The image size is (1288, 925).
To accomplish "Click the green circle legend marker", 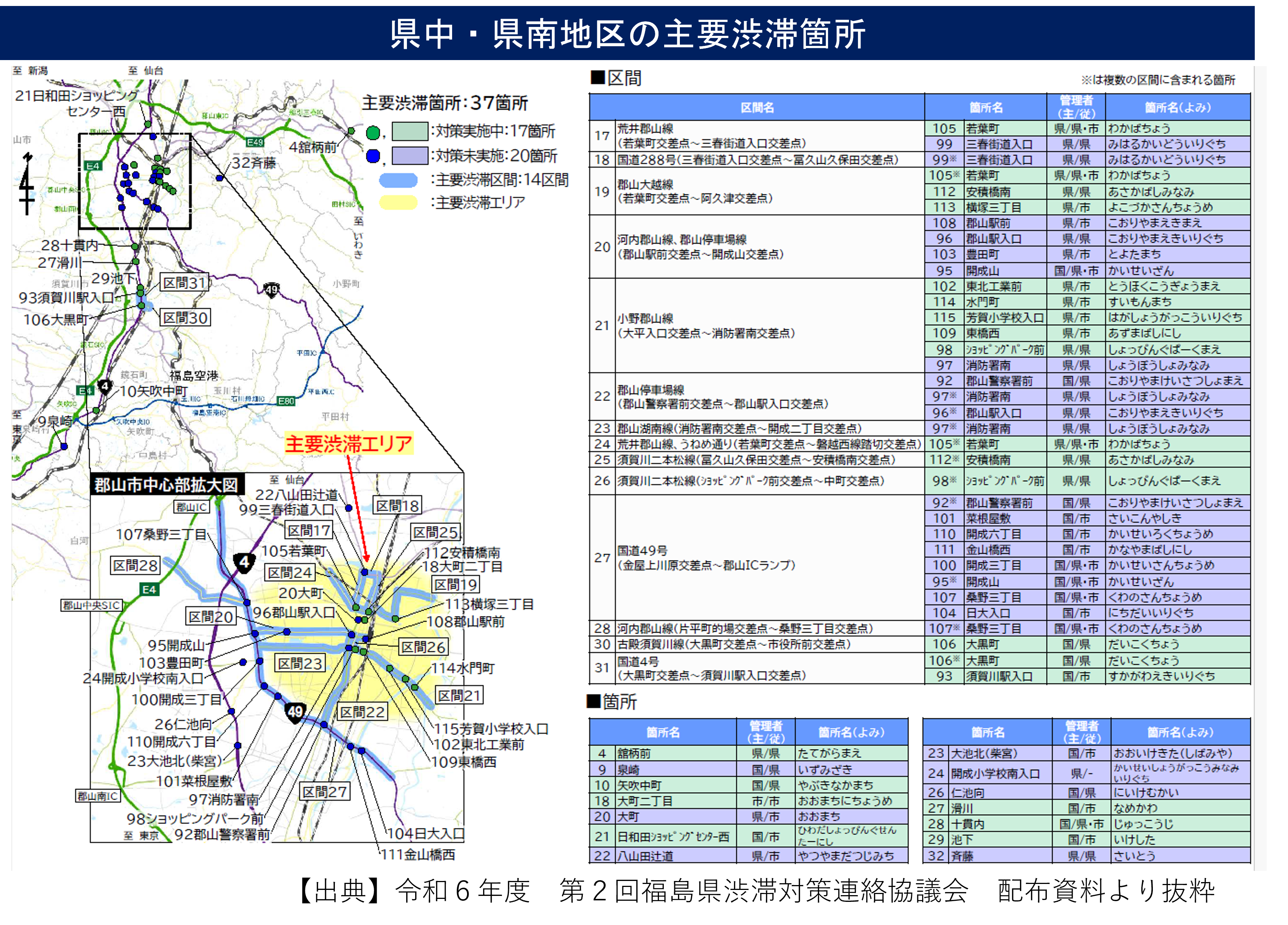I will tap(373, 133).
